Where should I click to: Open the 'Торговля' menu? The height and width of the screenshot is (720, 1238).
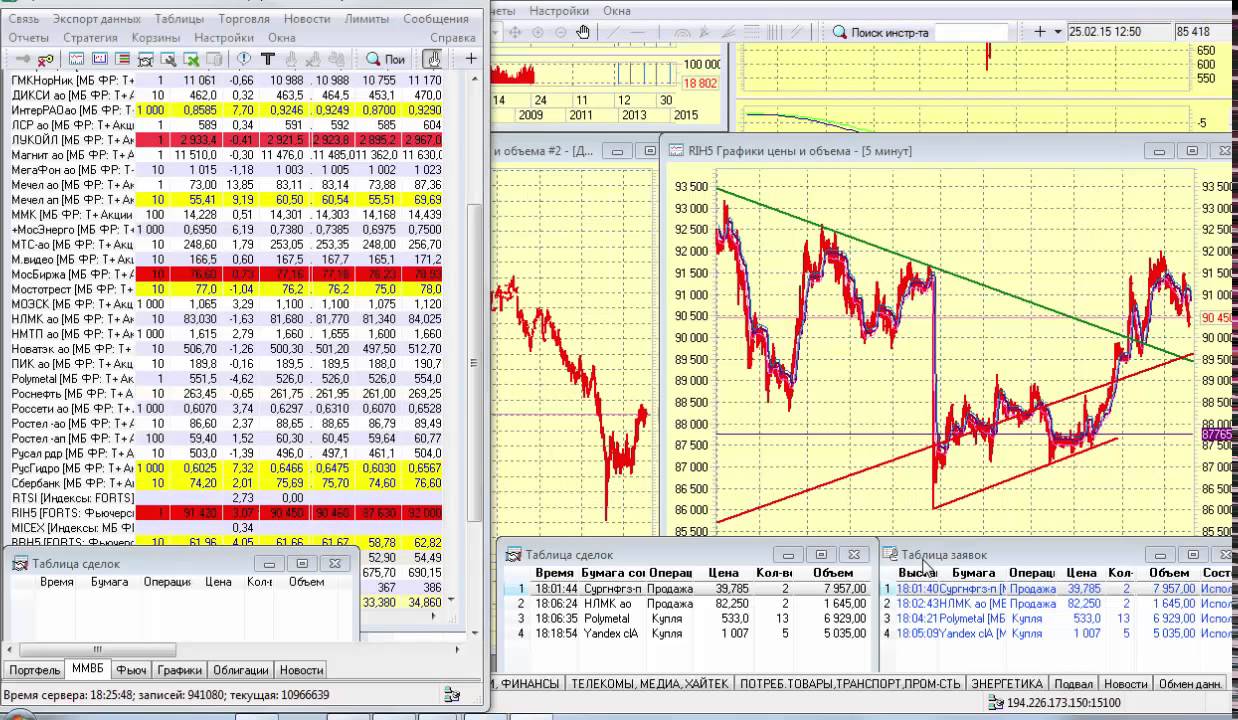tap(244, 19)
